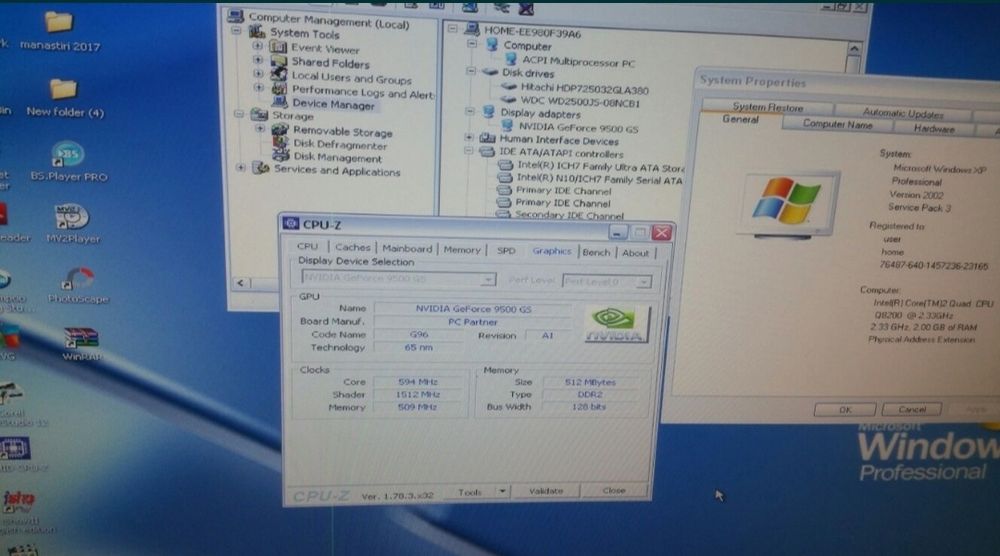Open the Perf Level dropdown in CPU-Z
1000x556 pixels.
643,281
